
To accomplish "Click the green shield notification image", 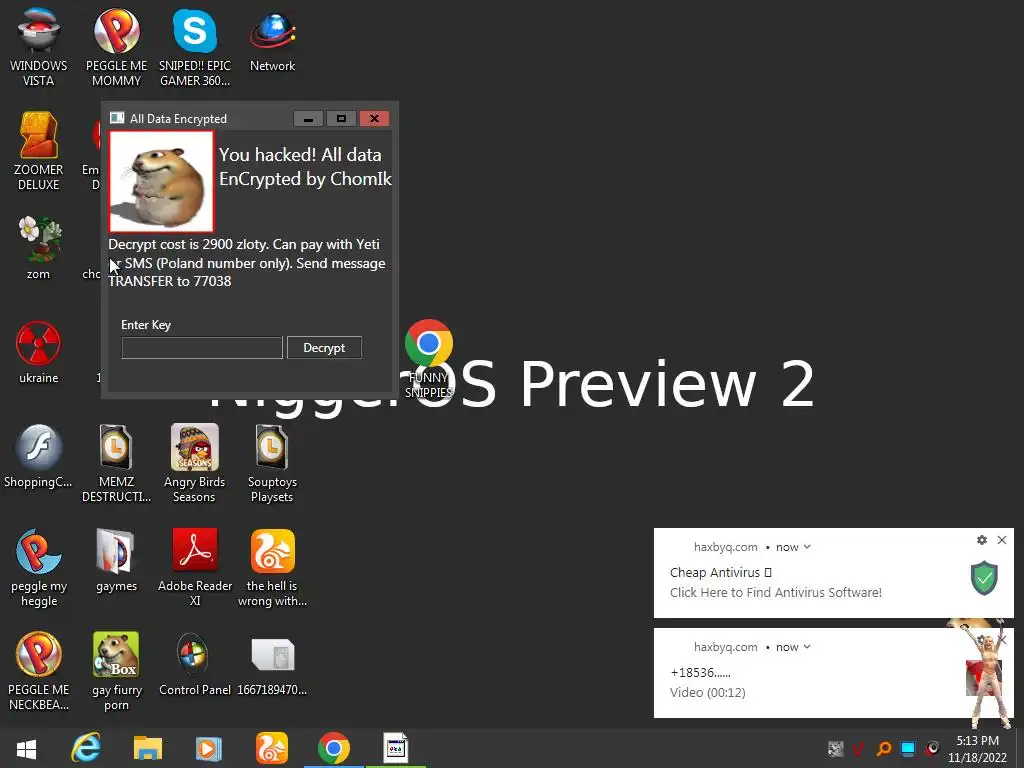I will point(984,577).
